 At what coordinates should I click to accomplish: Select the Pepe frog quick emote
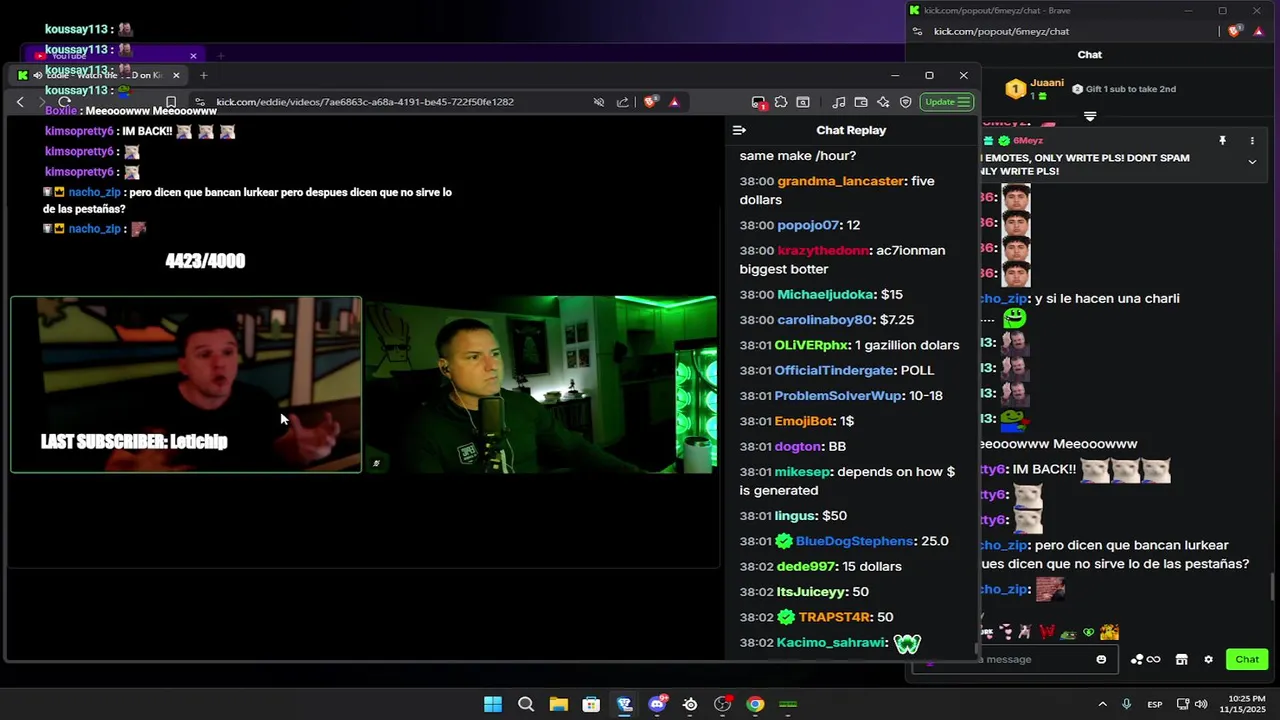click(x=1068, y=633)
